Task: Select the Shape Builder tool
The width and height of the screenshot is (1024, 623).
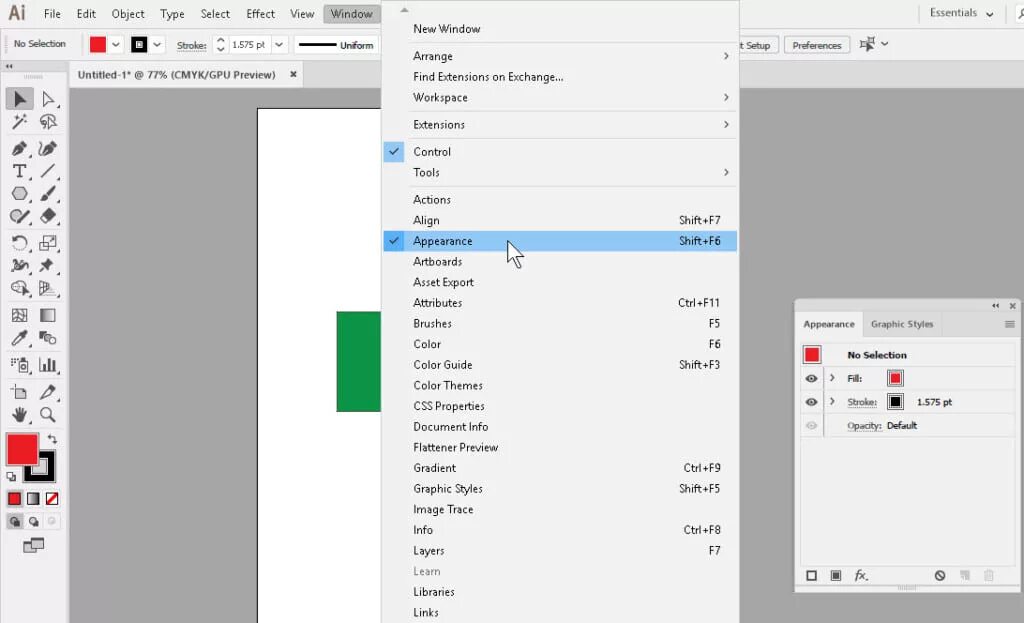Action: tap(20, 288)
